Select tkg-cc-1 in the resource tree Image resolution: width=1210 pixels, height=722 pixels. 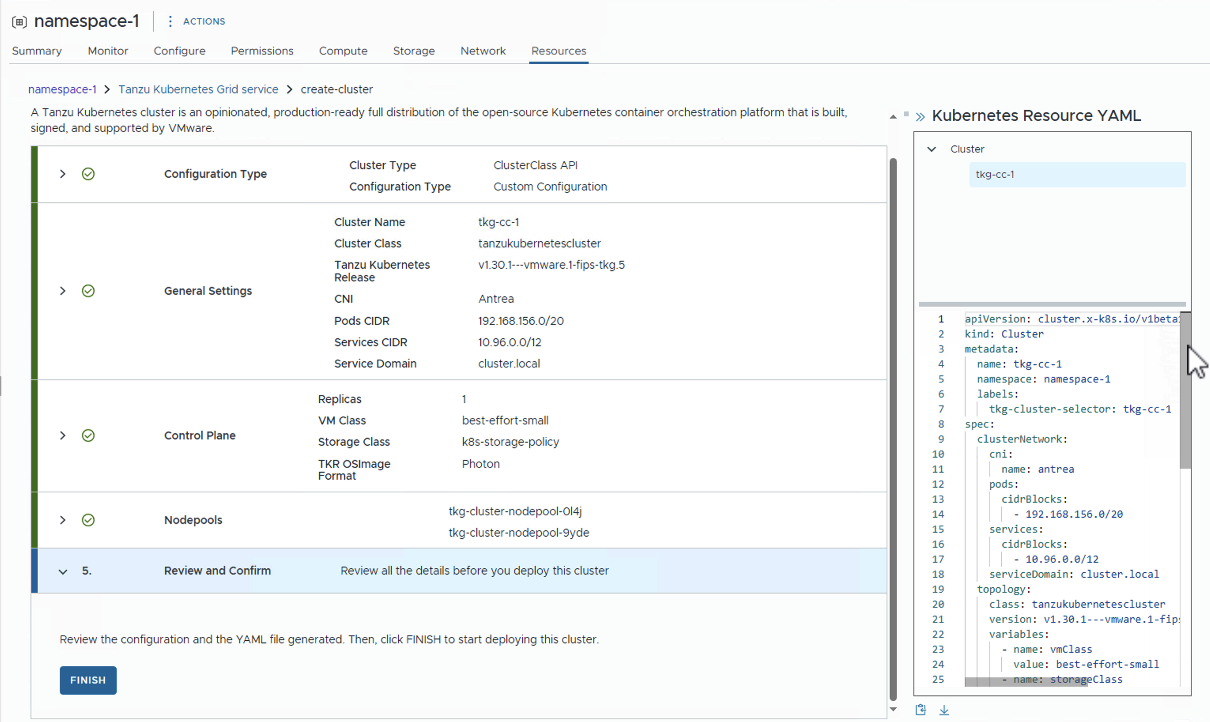995,175
